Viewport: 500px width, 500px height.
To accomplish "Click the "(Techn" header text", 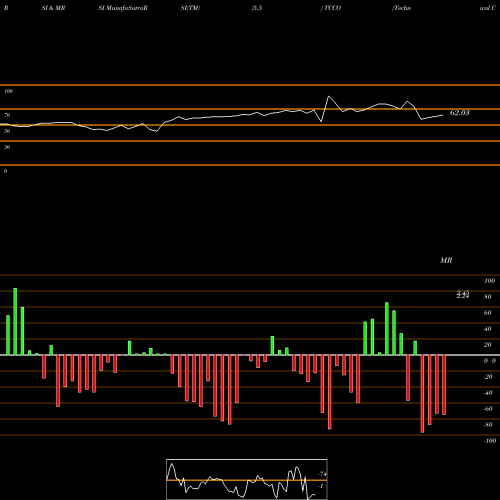I will click(x=402, y=8).
